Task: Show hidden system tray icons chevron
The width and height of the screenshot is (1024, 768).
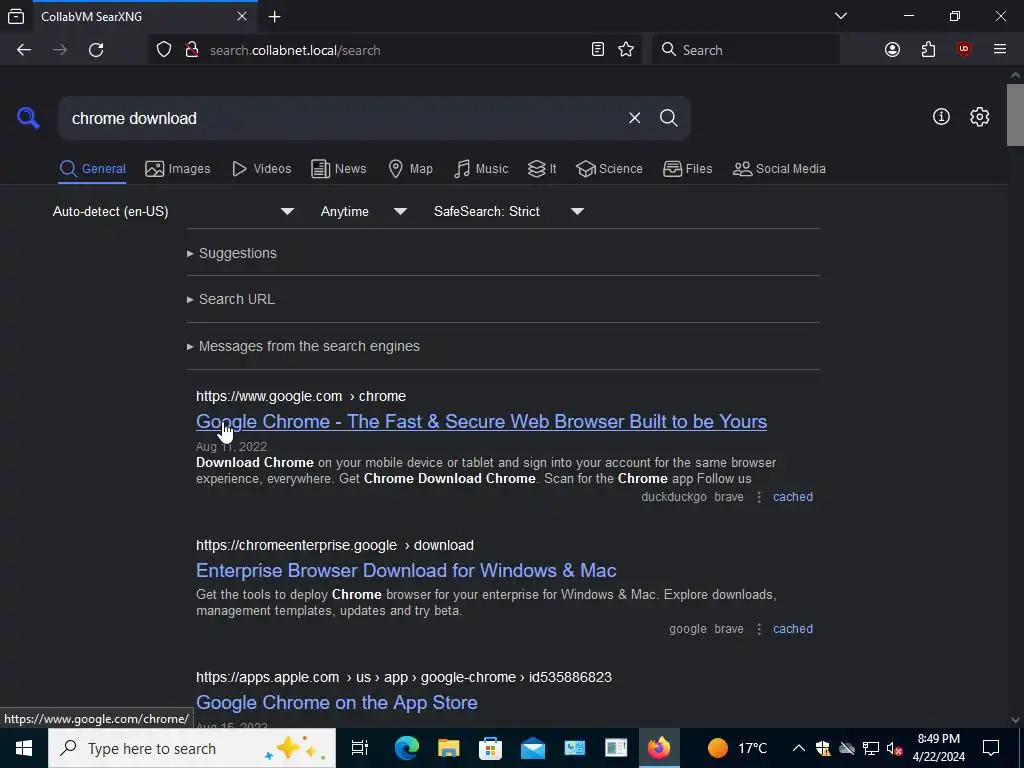Action: click(x=799, y=748)
